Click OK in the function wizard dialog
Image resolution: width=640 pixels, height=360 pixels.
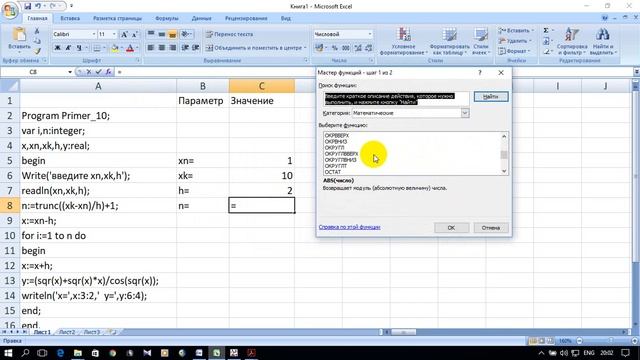[451, 228]
